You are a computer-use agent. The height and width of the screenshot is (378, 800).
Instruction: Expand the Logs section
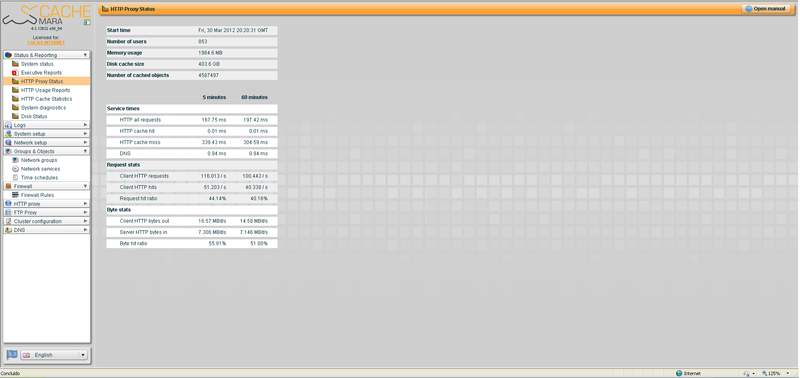pyautogui.click(x=46, y=125)
